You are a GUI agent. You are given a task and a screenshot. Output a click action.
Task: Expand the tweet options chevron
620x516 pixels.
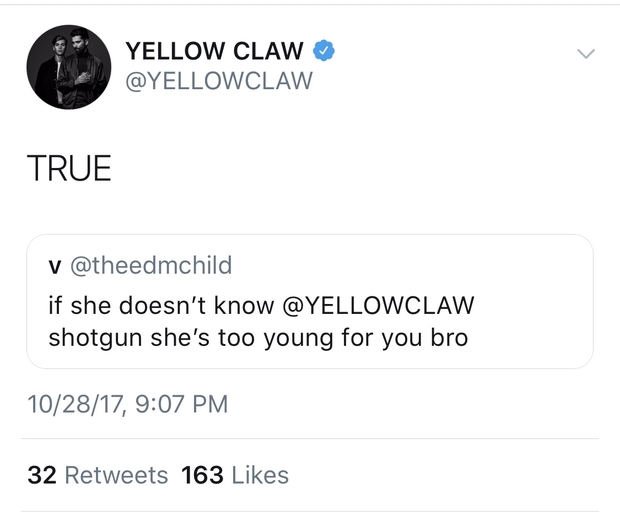point(586,52)
